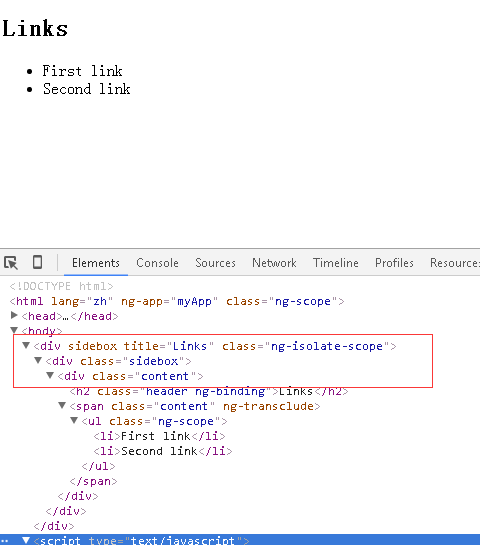Open the Timeline tab
Image resolution: width=480 pixels, height=545 pixels.
335,263
